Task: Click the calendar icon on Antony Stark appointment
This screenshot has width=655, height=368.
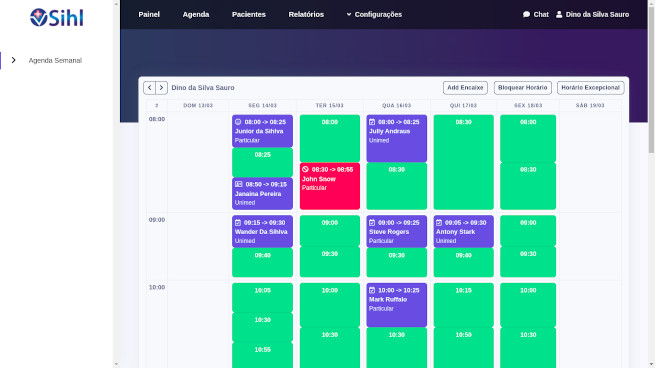Action: click(439, 223)
